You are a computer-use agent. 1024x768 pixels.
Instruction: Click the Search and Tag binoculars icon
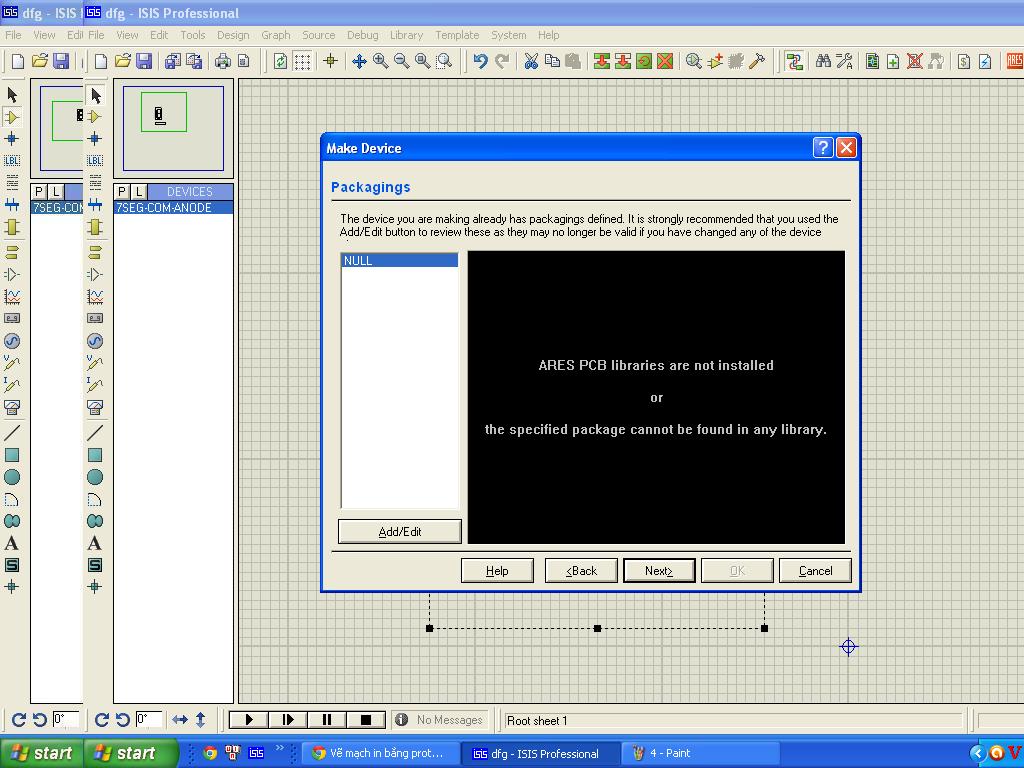click(823, 61)
